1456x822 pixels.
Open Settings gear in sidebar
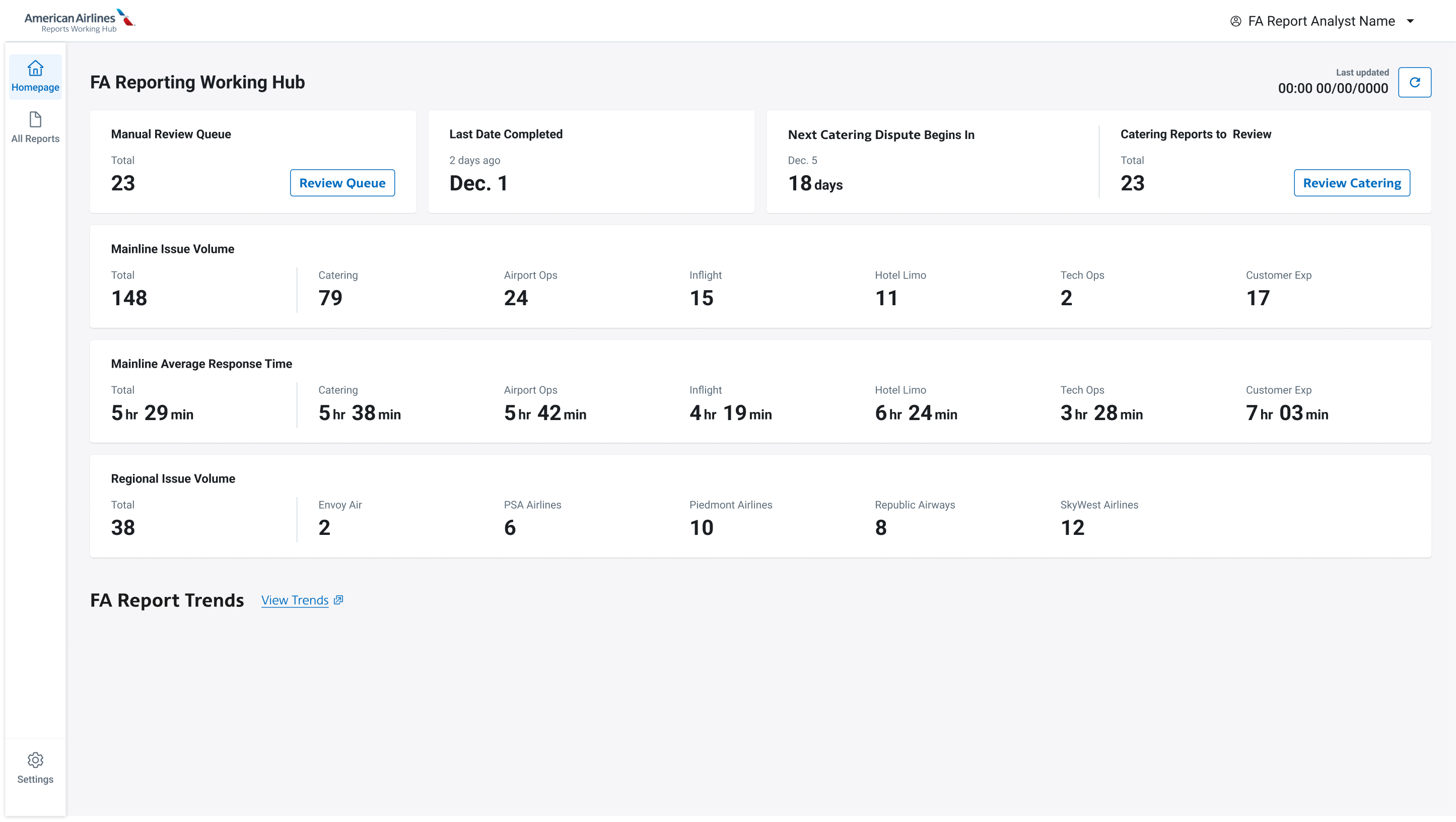[35, 768]
